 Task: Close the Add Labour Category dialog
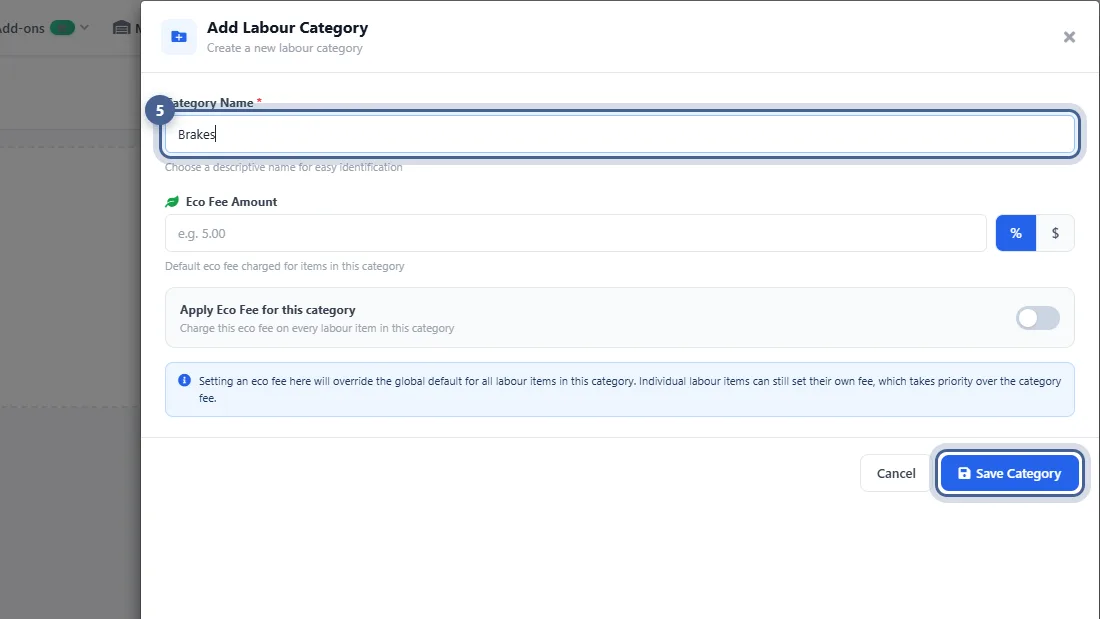[x=1069, y=37]
